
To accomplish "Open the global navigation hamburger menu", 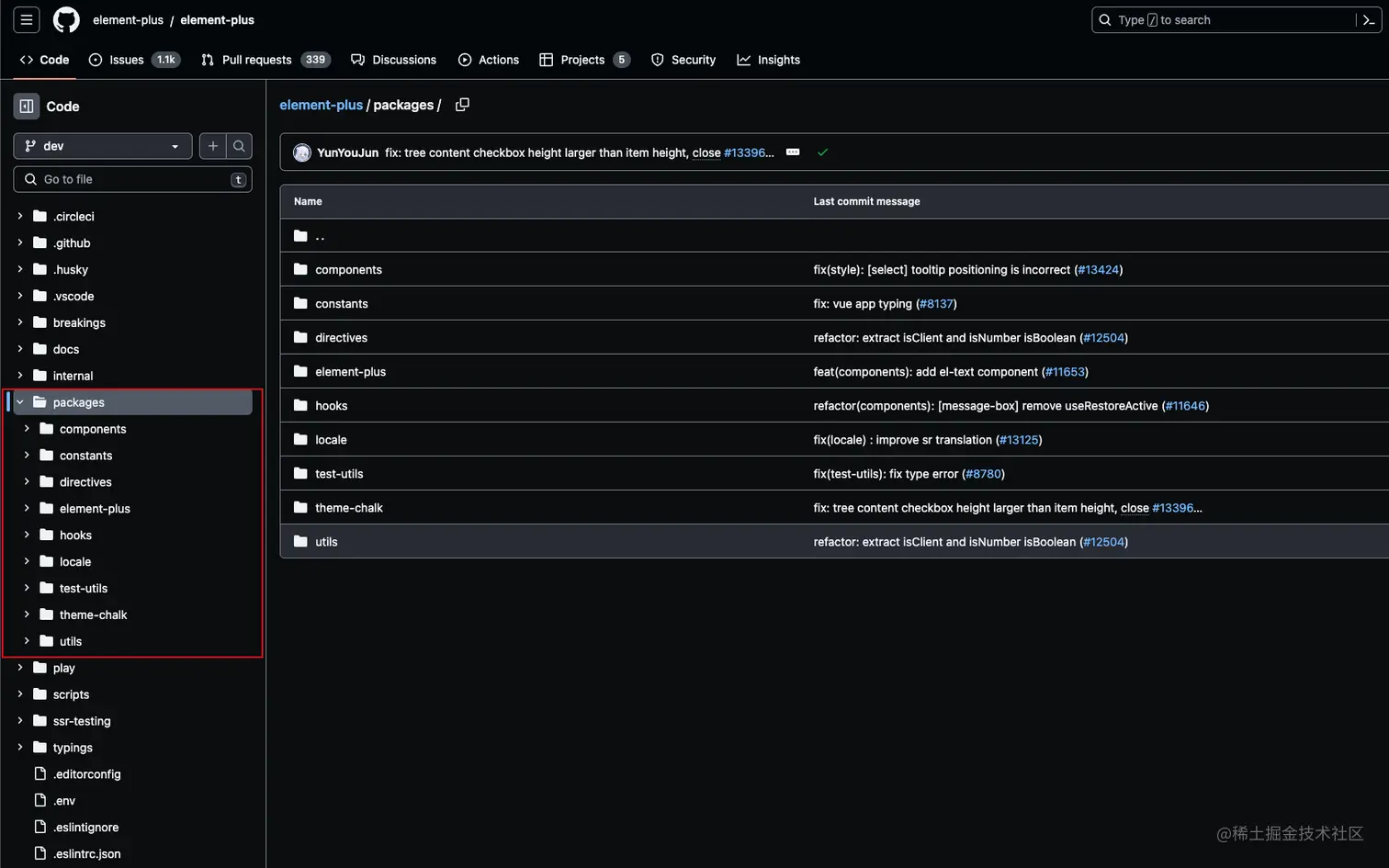I will point(27,19).
